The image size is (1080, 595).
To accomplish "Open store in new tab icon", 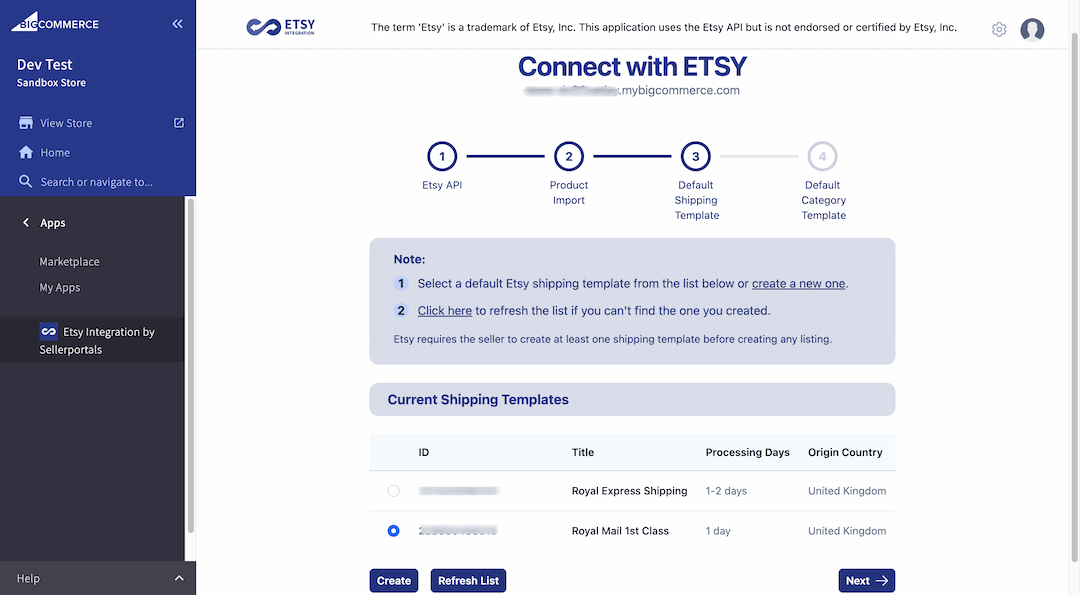I will [178, 123].
